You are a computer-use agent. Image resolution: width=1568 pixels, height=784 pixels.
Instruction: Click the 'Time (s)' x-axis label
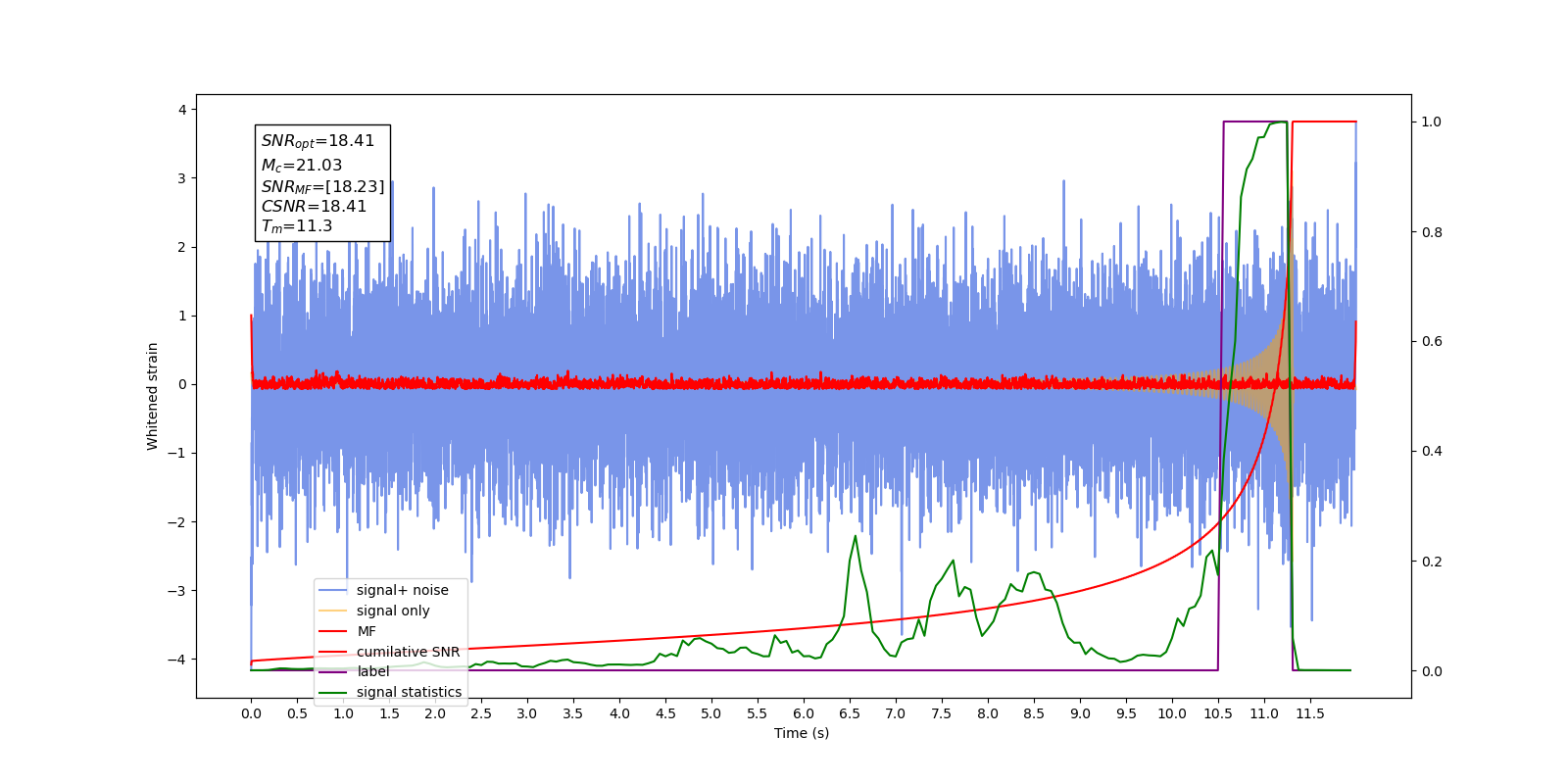802,733
